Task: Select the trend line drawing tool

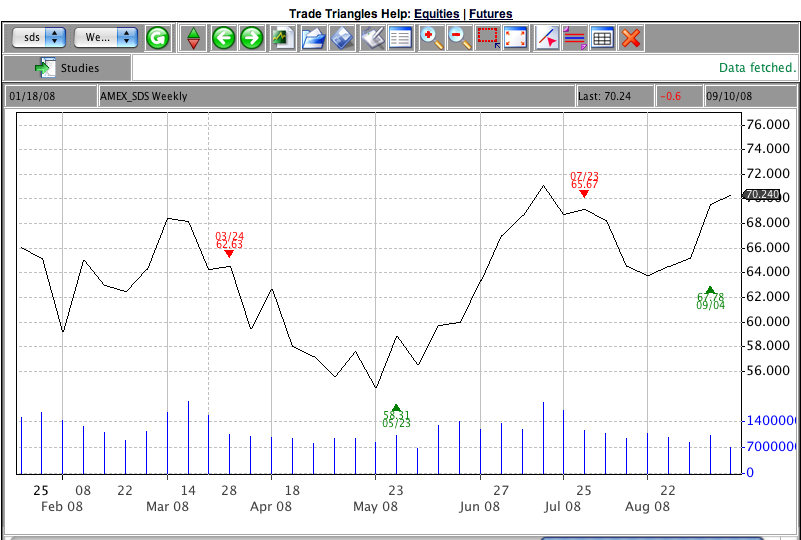Action: coord(547,38)
